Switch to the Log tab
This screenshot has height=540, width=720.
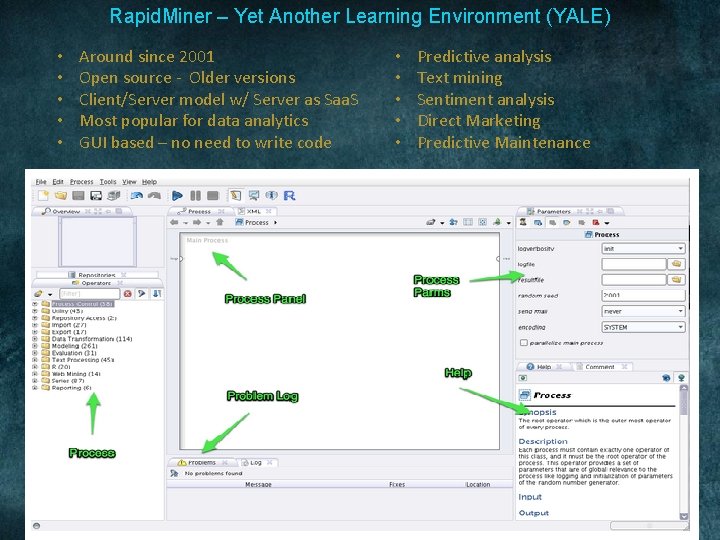pos(256,462)
